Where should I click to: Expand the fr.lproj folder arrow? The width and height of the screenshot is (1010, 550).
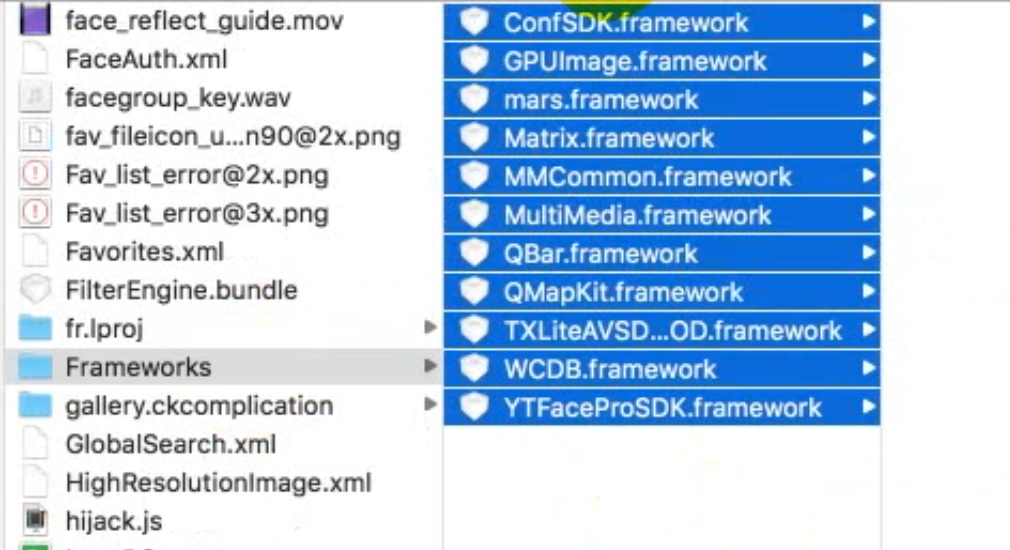tap(430, 327)
